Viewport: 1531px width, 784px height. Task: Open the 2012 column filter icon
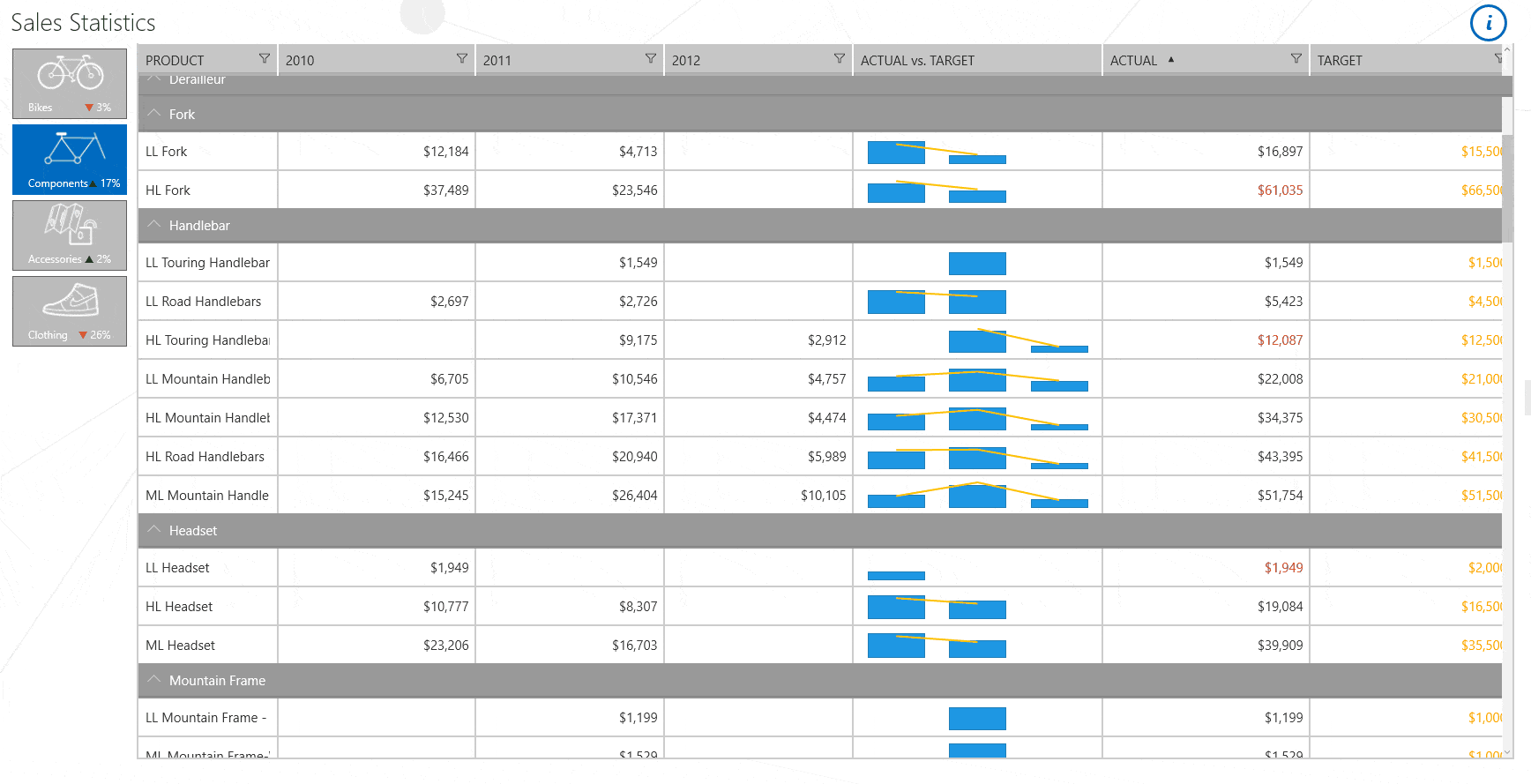pos(839,59)
